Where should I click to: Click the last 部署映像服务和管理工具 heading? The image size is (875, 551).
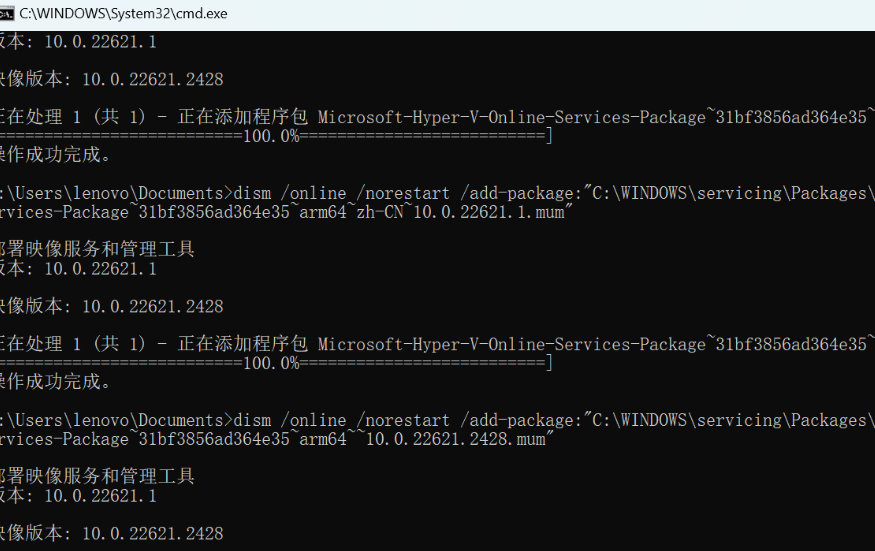(x=97, y=476)
